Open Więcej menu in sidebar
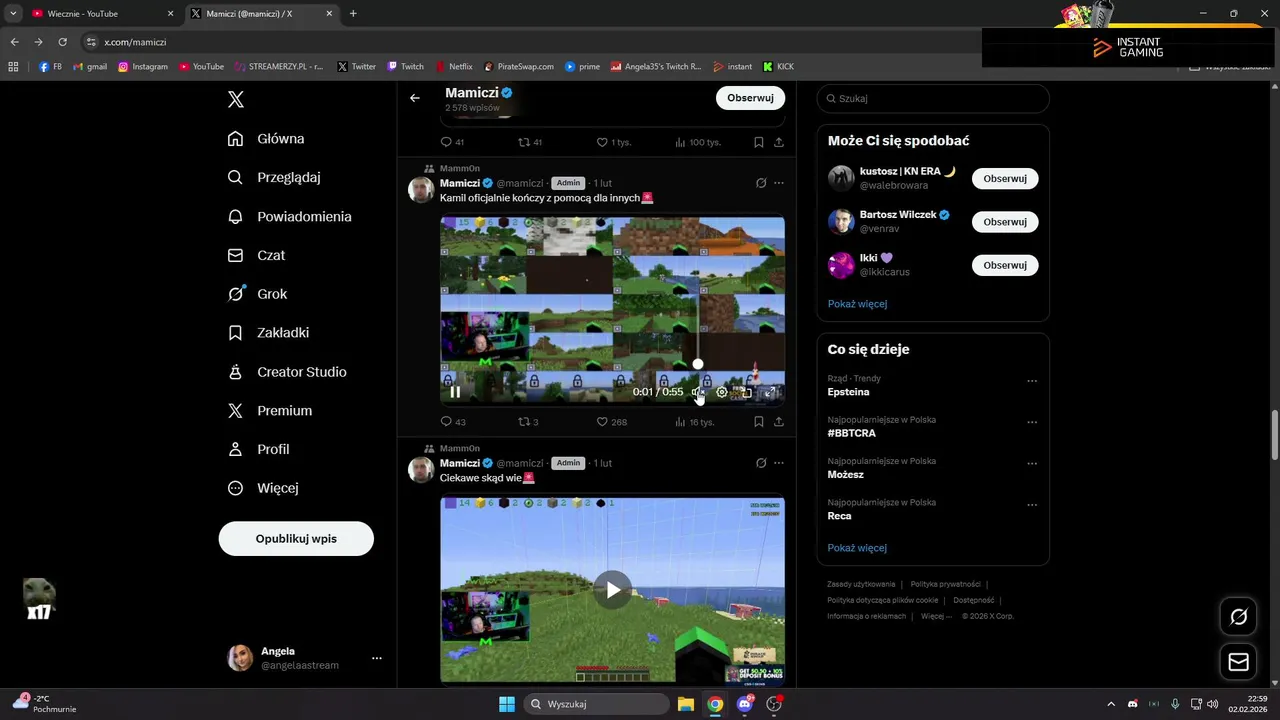 pyautogui.click(x=263, y=488)
